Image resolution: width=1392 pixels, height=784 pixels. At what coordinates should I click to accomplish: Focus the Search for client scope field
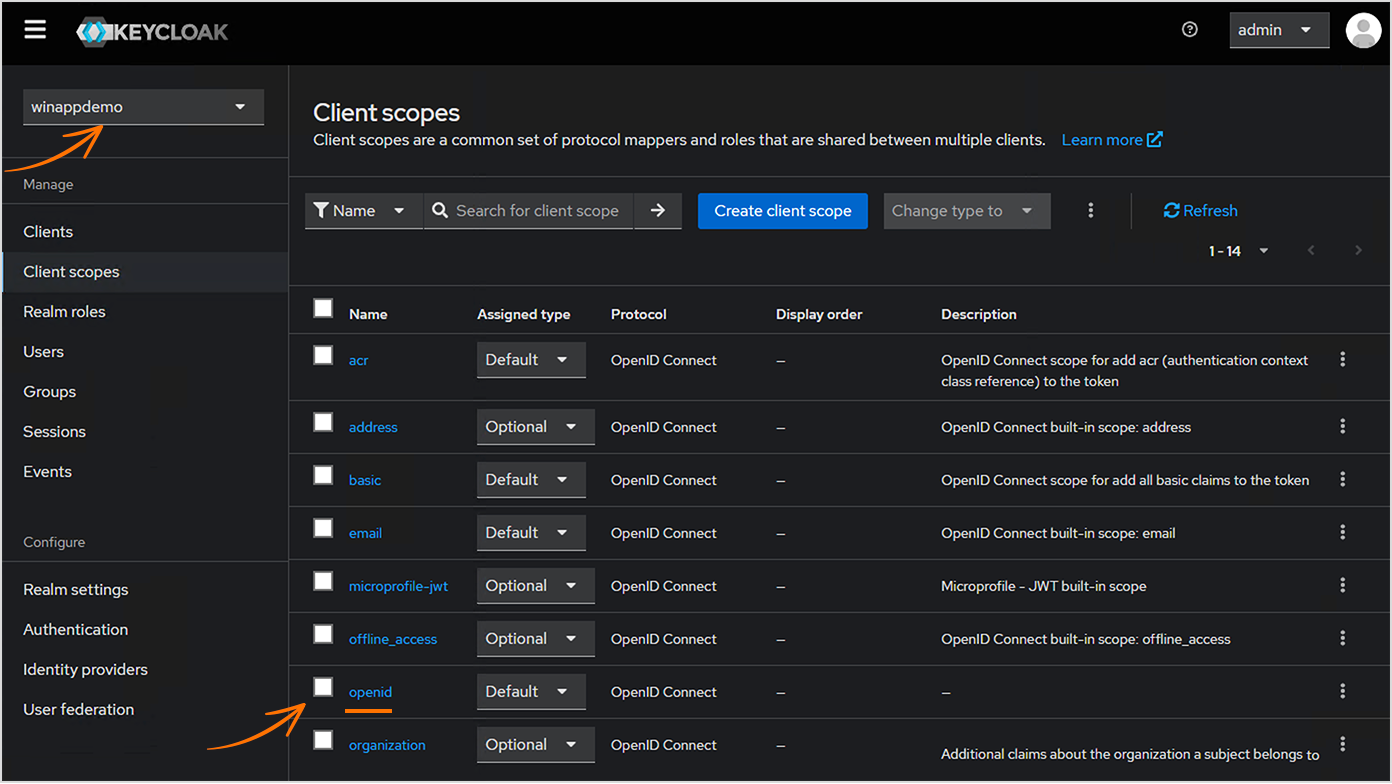pyautogui.click(x=537, y=211)
